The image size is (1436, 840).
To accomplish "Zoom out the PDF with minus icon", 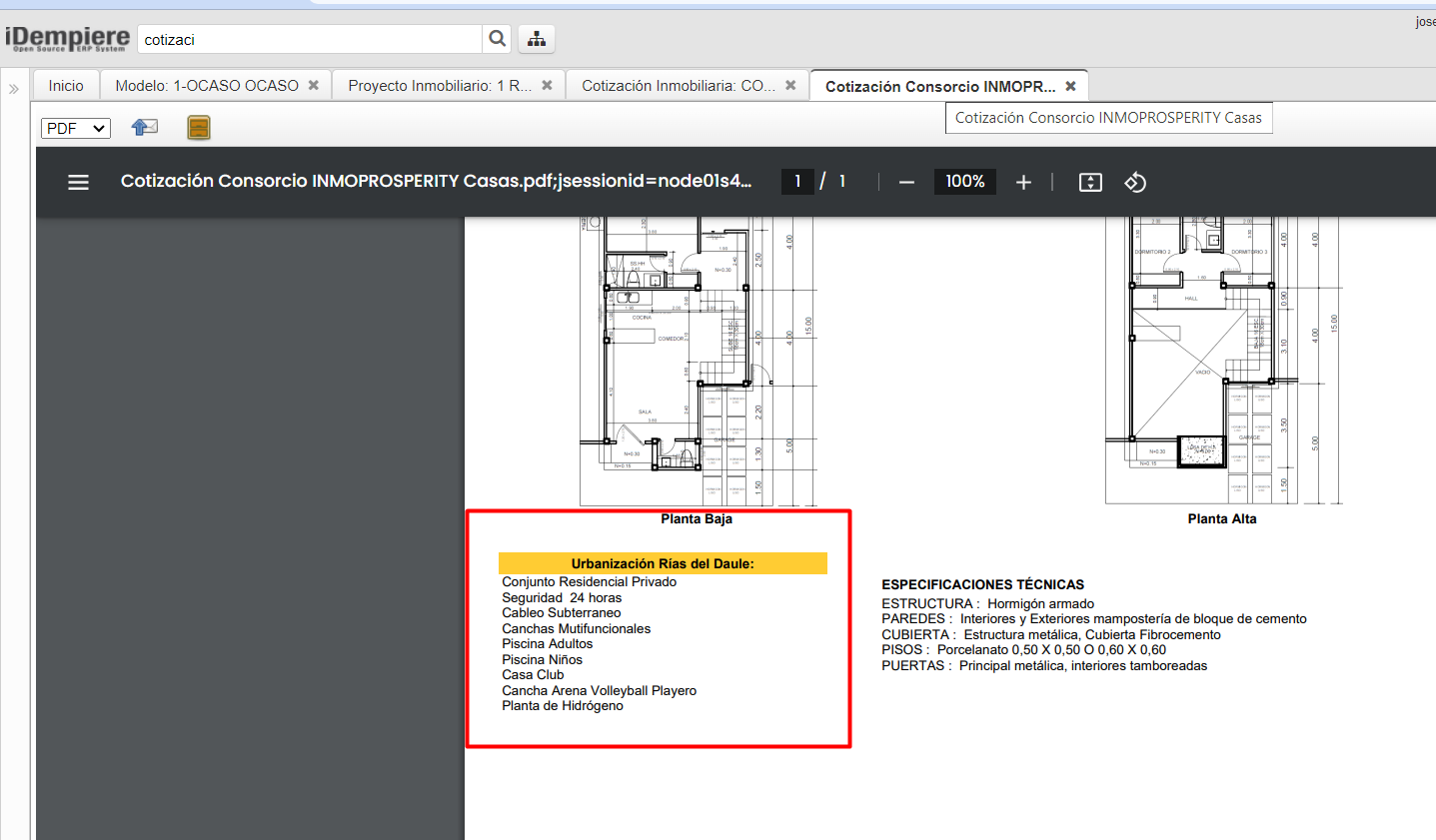I will (906, 182).
